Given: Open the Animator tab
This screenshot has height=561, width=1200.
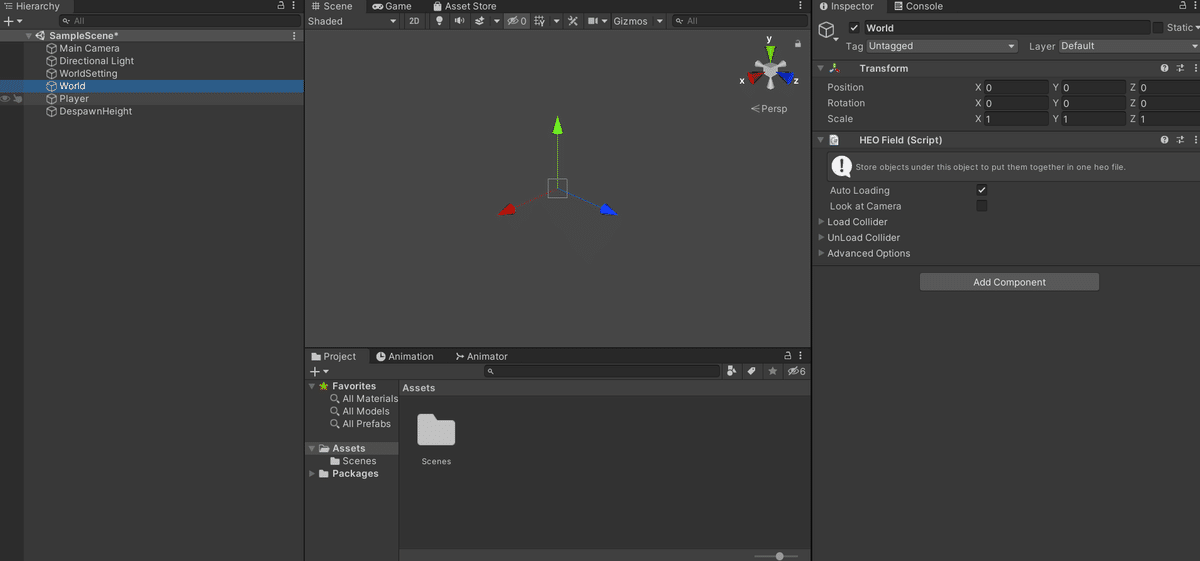Looking at the screenshot, I should [481, 356].
